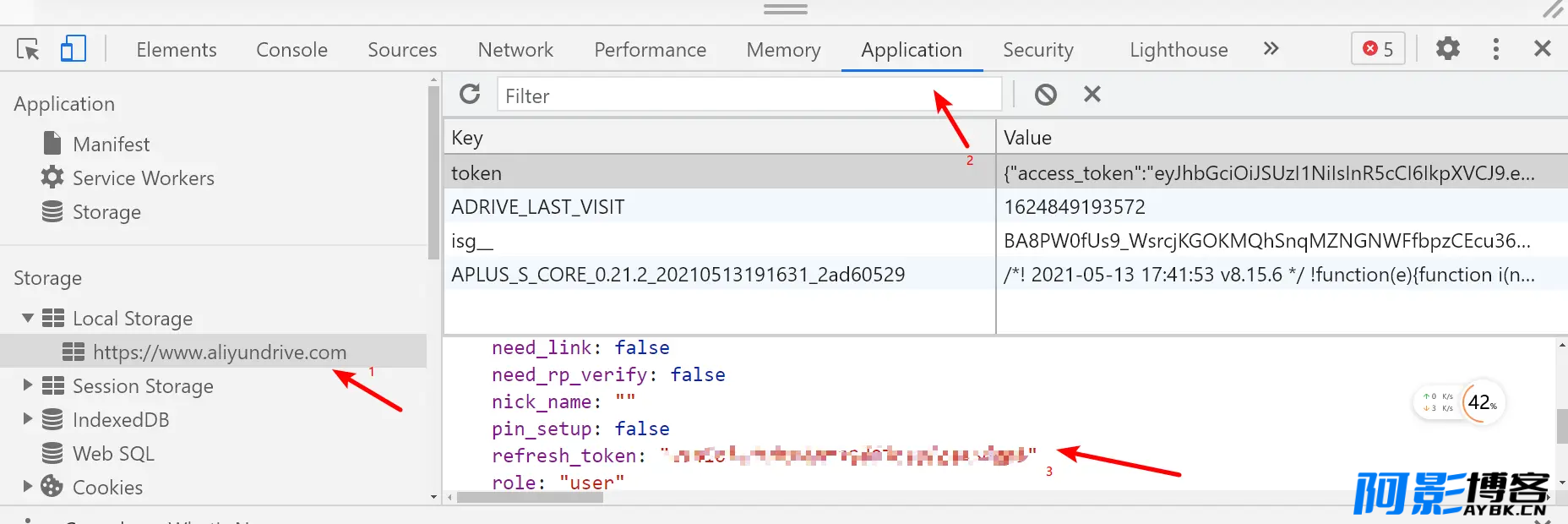1568x524 pixels.
Task: Open DevTools settings gear
Action: (x=1447, y=49)
